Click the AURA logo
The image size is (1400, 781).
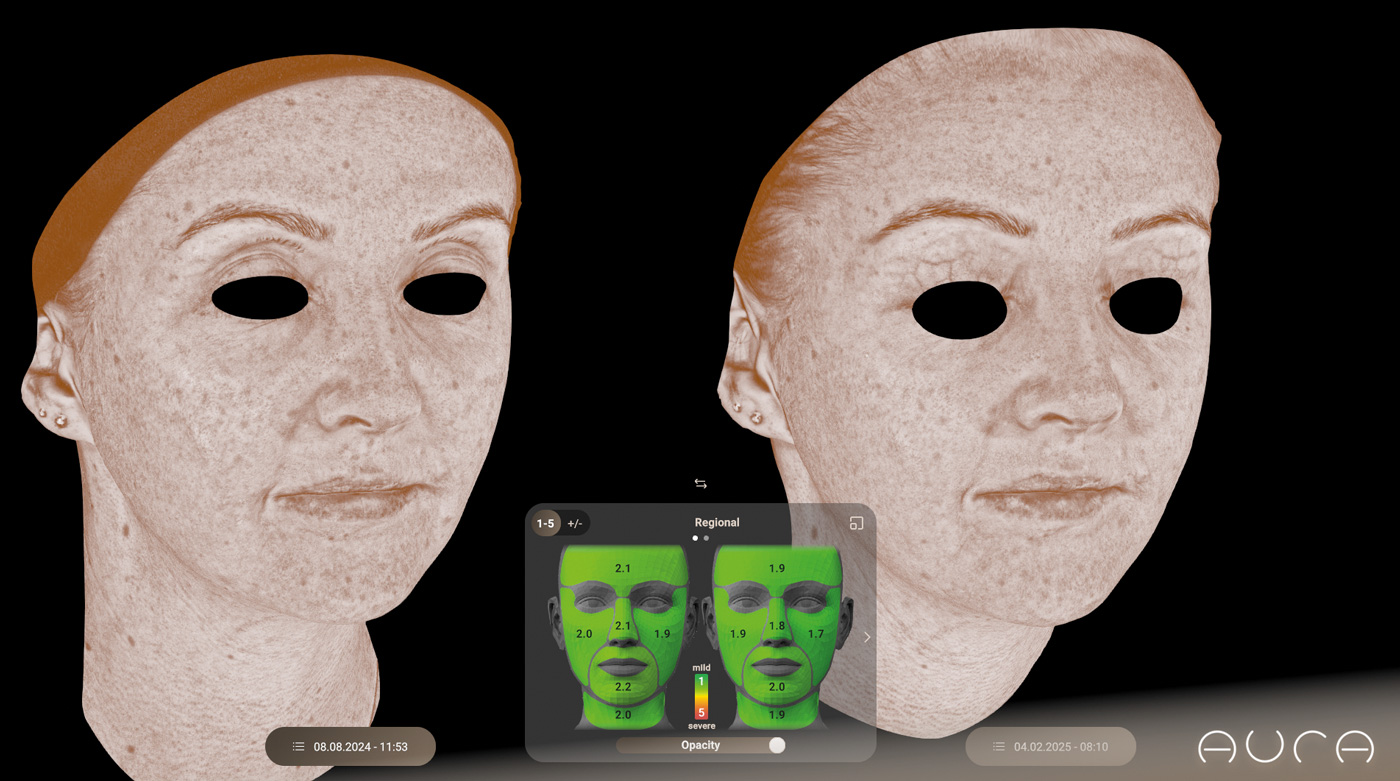[x=1286, y=748]
